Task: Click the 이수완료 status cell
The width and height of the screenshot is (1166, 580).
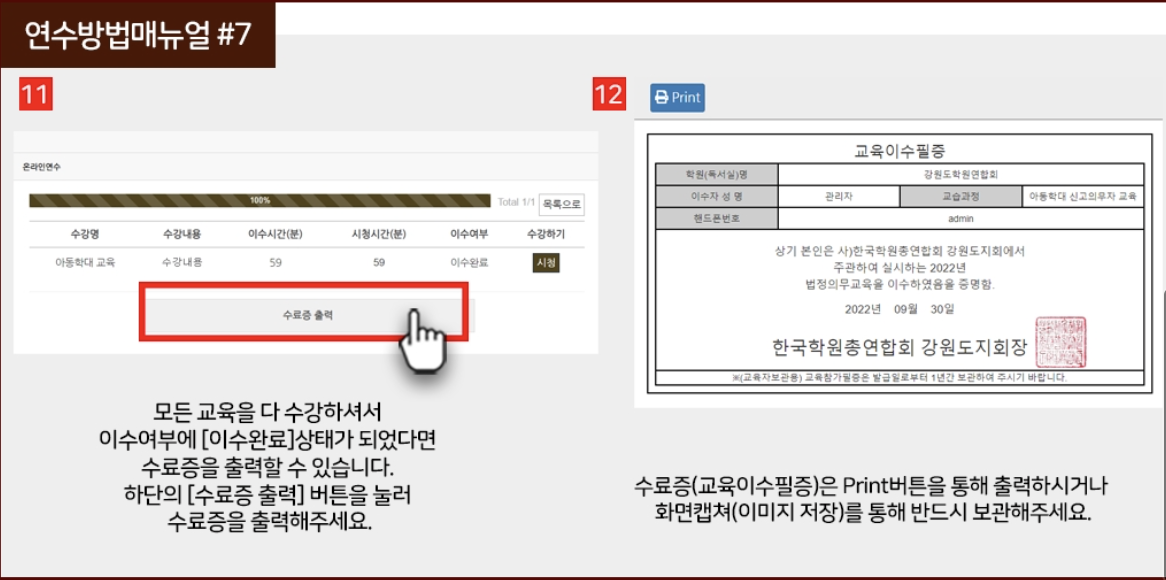Action: click(x=469, y=262)
